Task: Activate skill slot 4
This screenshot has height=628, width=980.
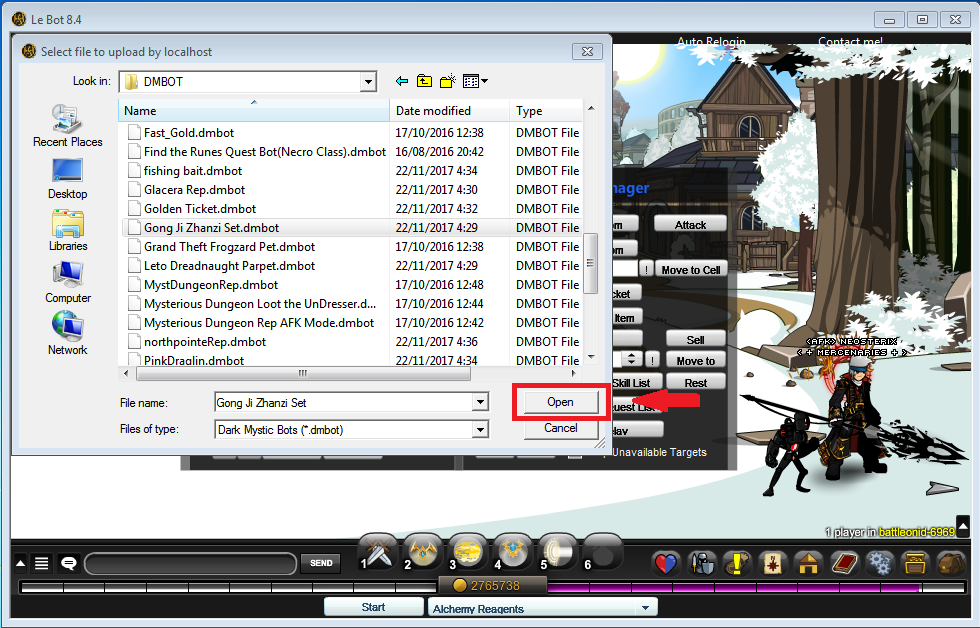Action: (x=513, y=552)
